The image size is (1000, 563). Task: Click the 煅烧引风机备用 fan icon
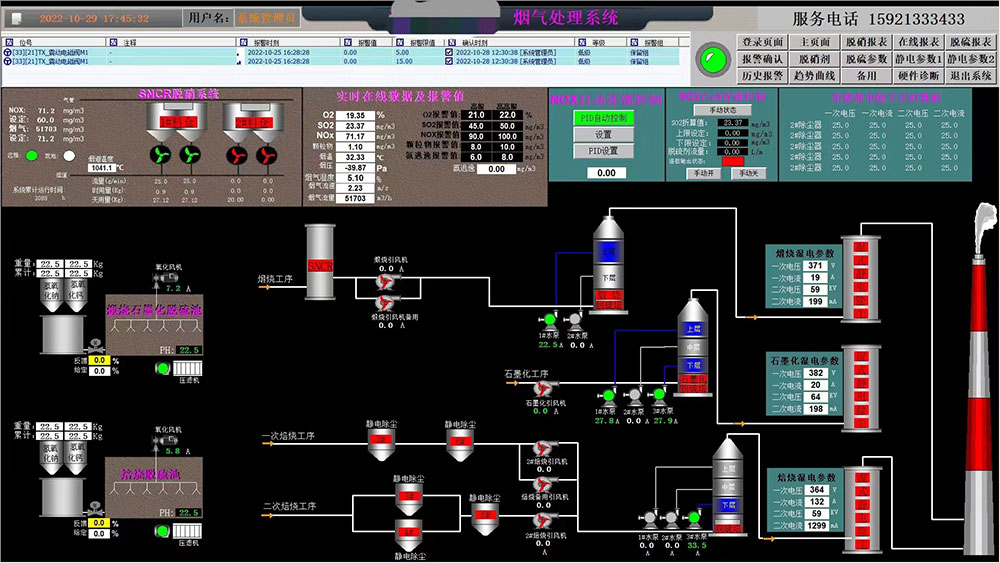(382, 301)
